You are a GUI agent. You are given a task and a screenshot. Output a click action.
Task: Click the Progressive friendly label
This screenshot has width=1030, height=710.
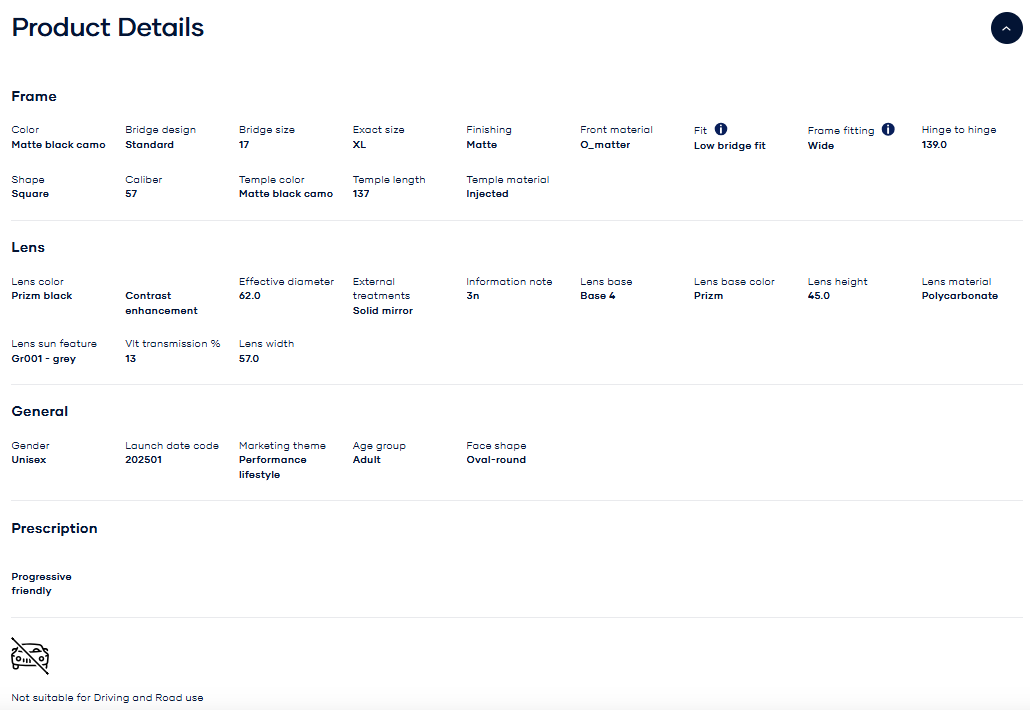tap(41, 584)
